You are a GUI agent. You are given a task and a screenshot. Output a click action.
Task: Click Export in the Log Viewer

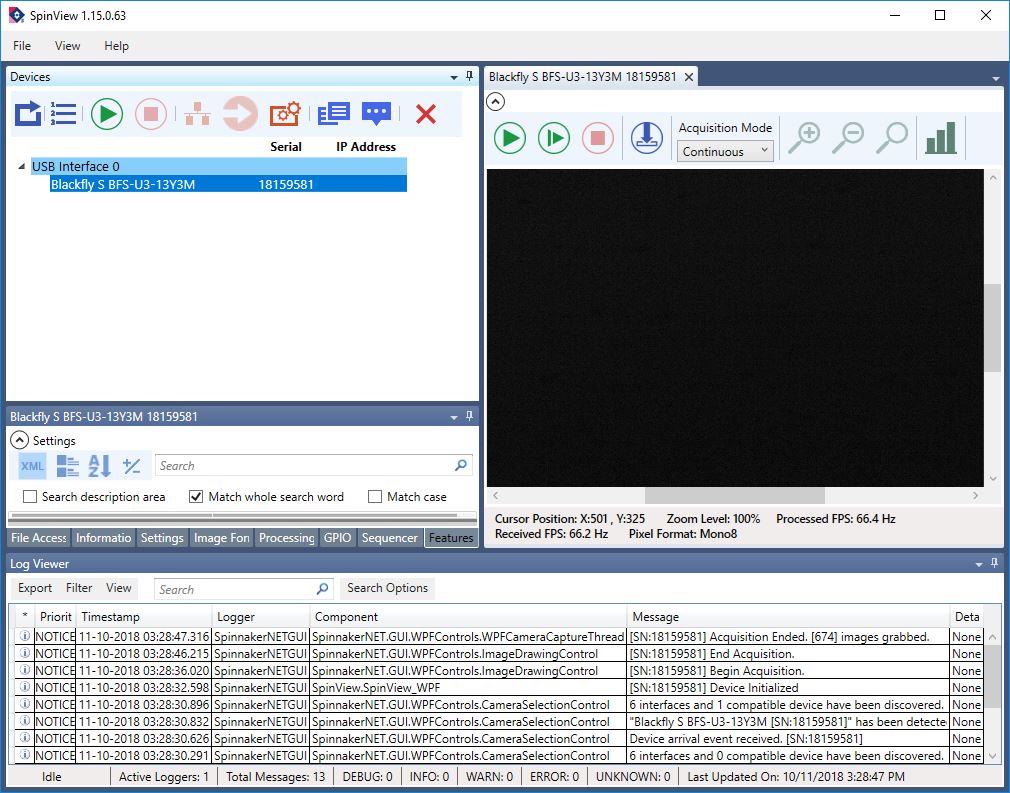[x=35, y=588]
